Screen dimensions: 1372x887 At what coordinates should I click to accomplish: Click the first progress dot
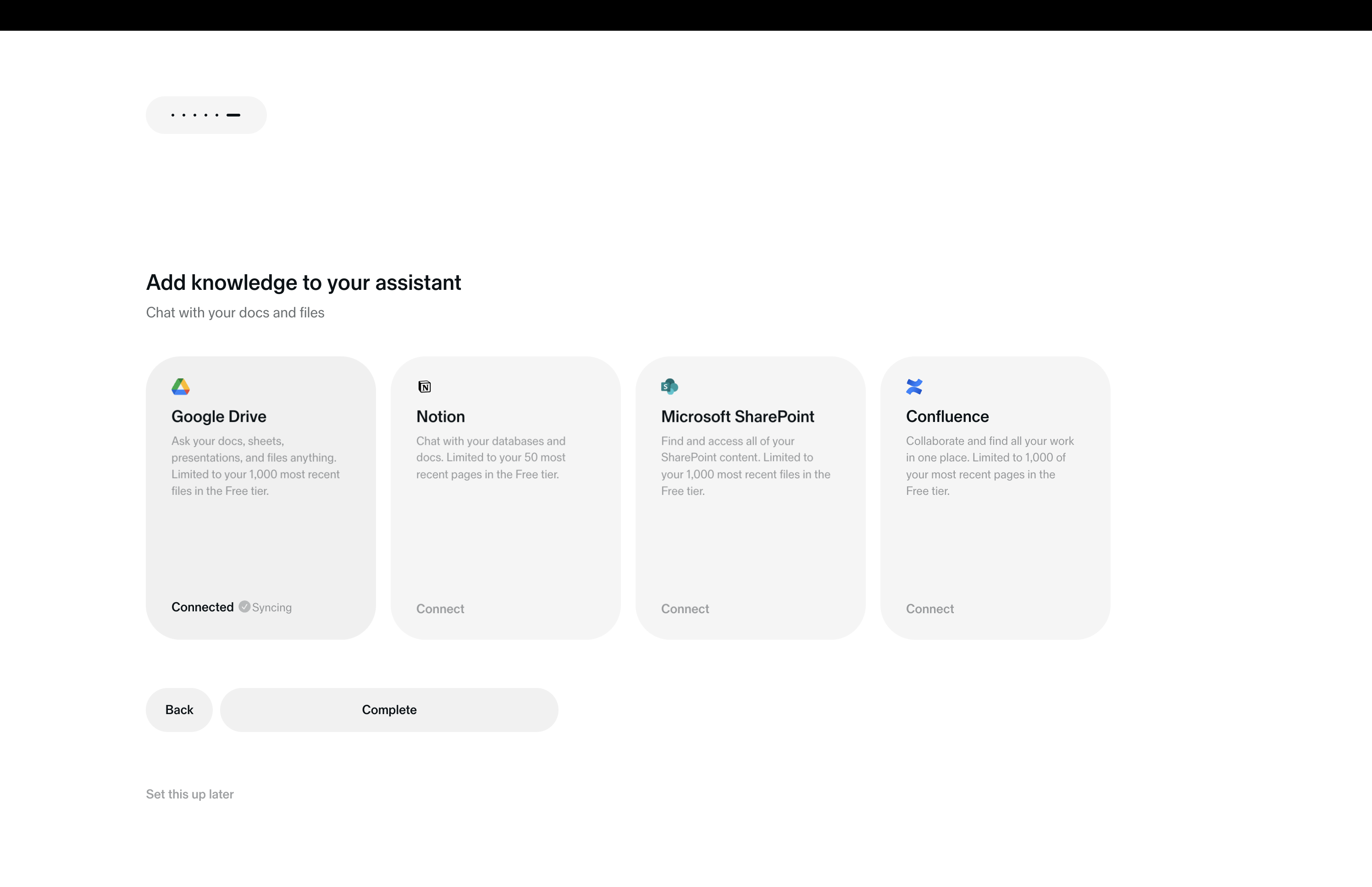pos(173,115)
